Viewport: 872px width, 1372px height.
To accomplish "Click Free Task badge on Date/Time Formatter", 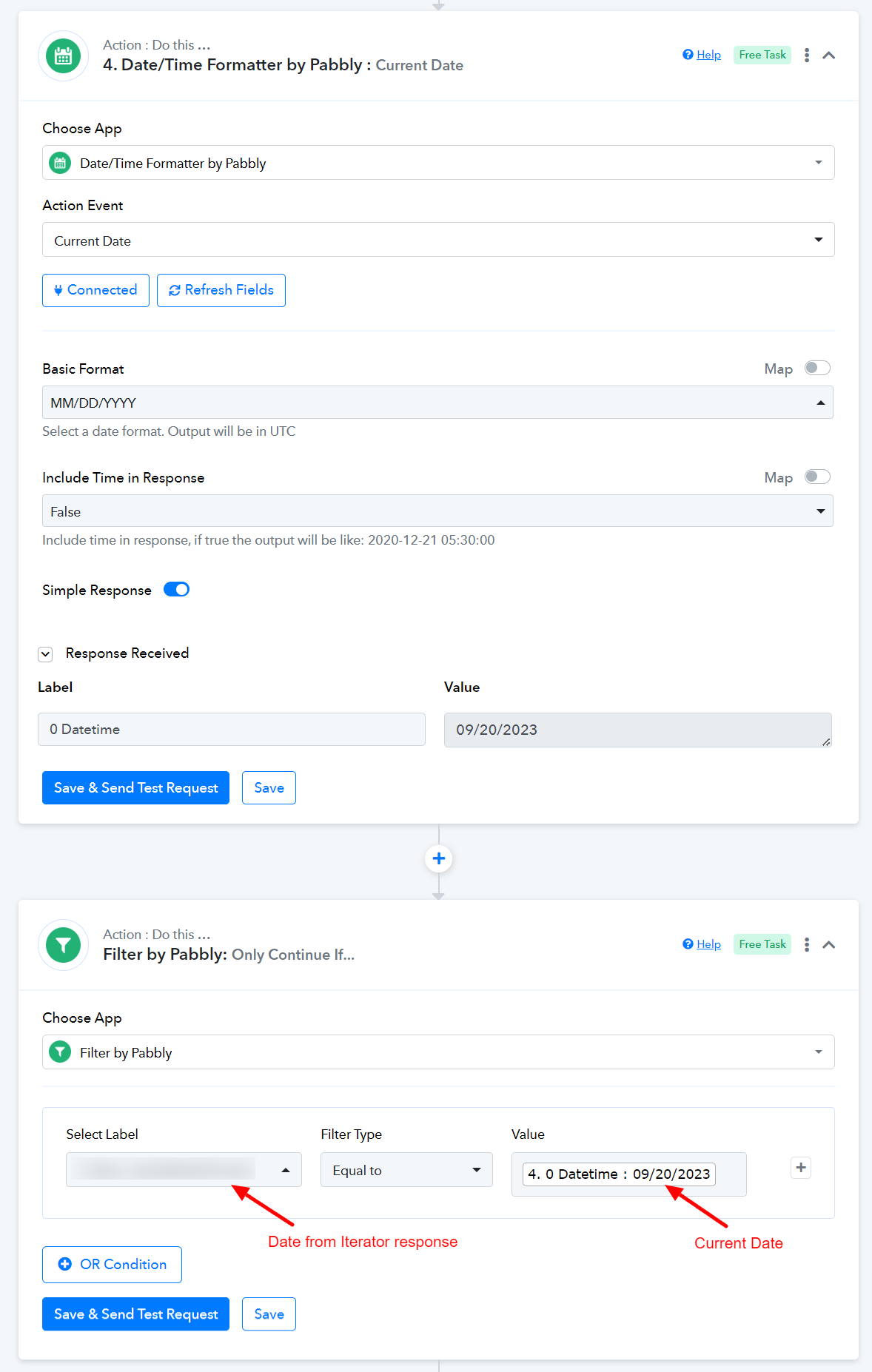I will [x=762, y=55].
